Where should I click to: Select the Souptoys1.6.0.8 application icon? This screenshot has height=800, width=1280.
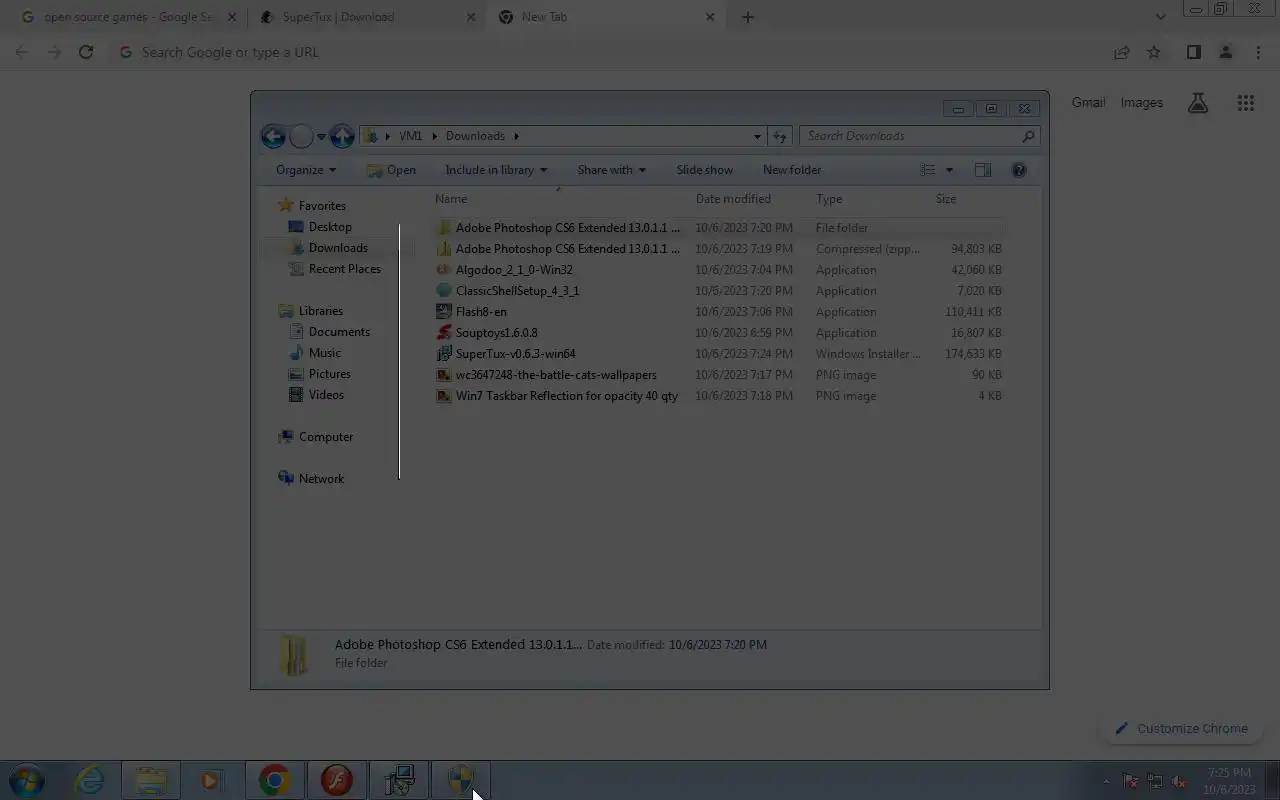[x=444, y=333]
